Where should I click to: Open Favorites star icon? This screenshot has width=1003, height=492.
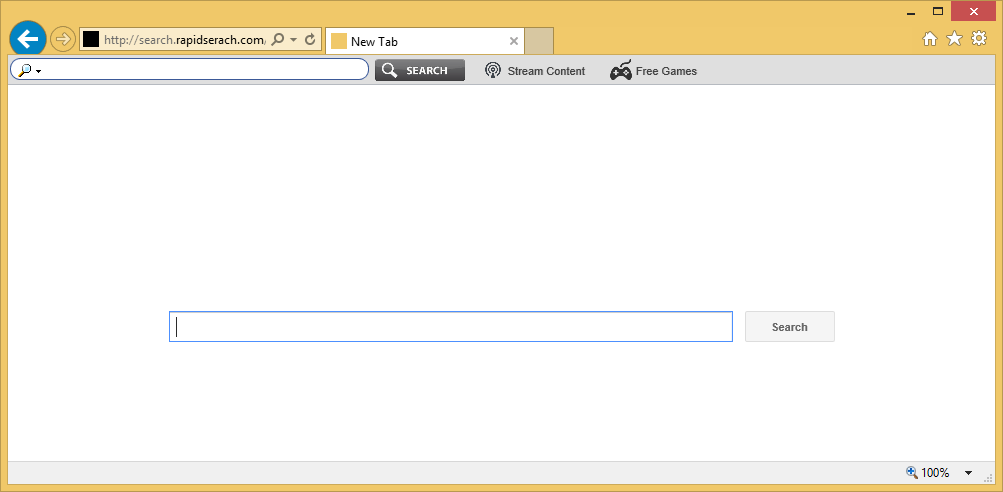click(x=954, y=39)
